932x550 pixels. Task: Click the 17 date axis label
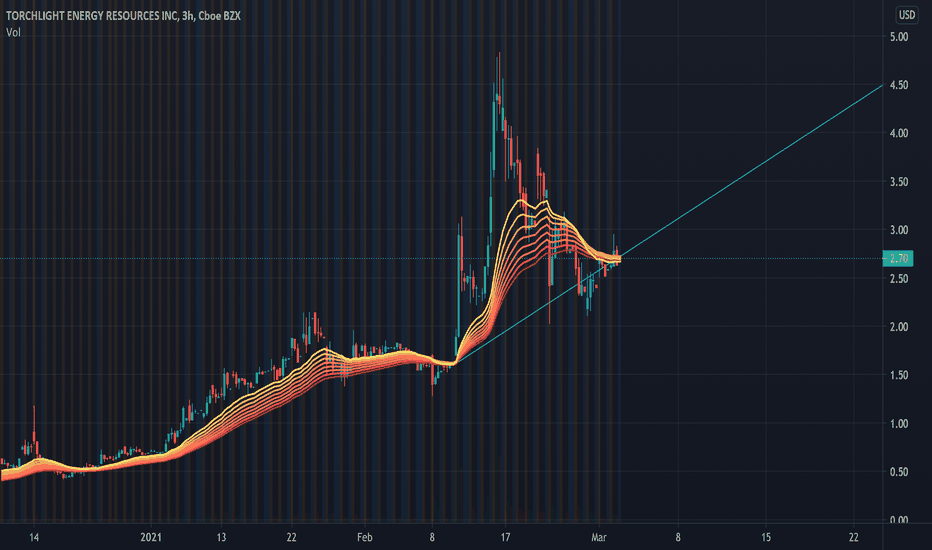point(505,538)
